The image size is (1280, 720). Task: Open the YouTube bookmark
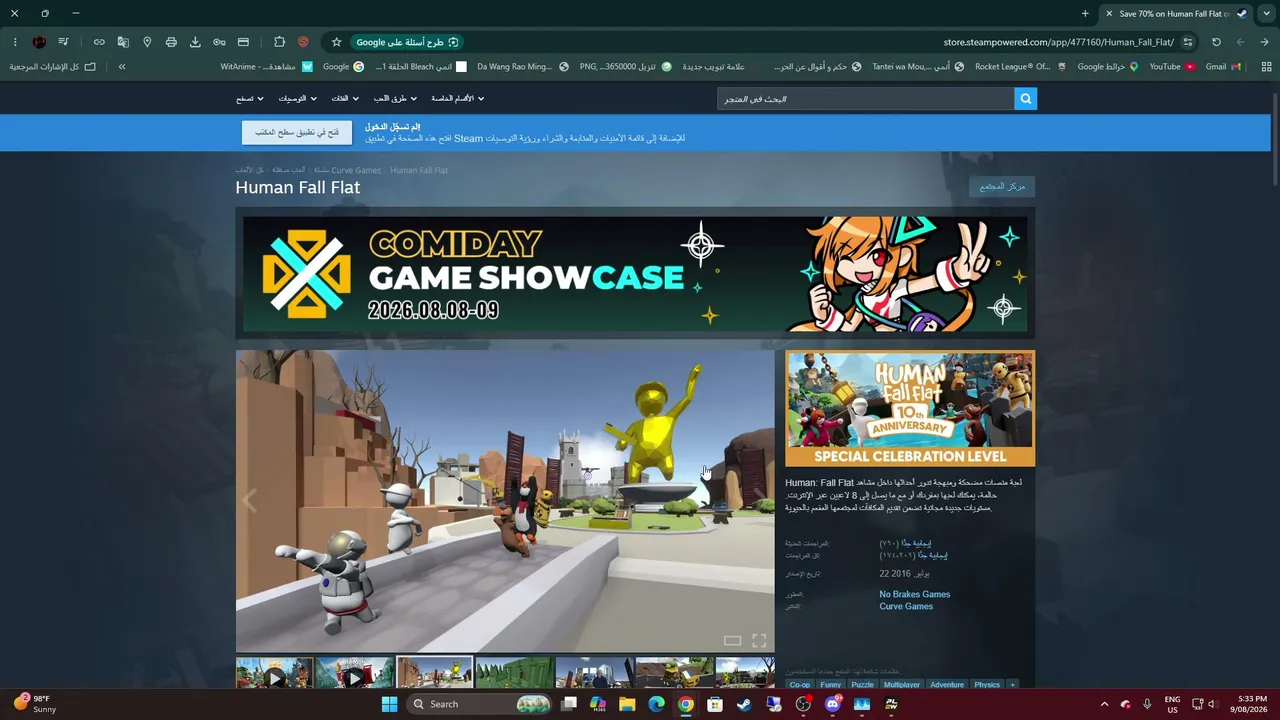[x=1172, y=67]
